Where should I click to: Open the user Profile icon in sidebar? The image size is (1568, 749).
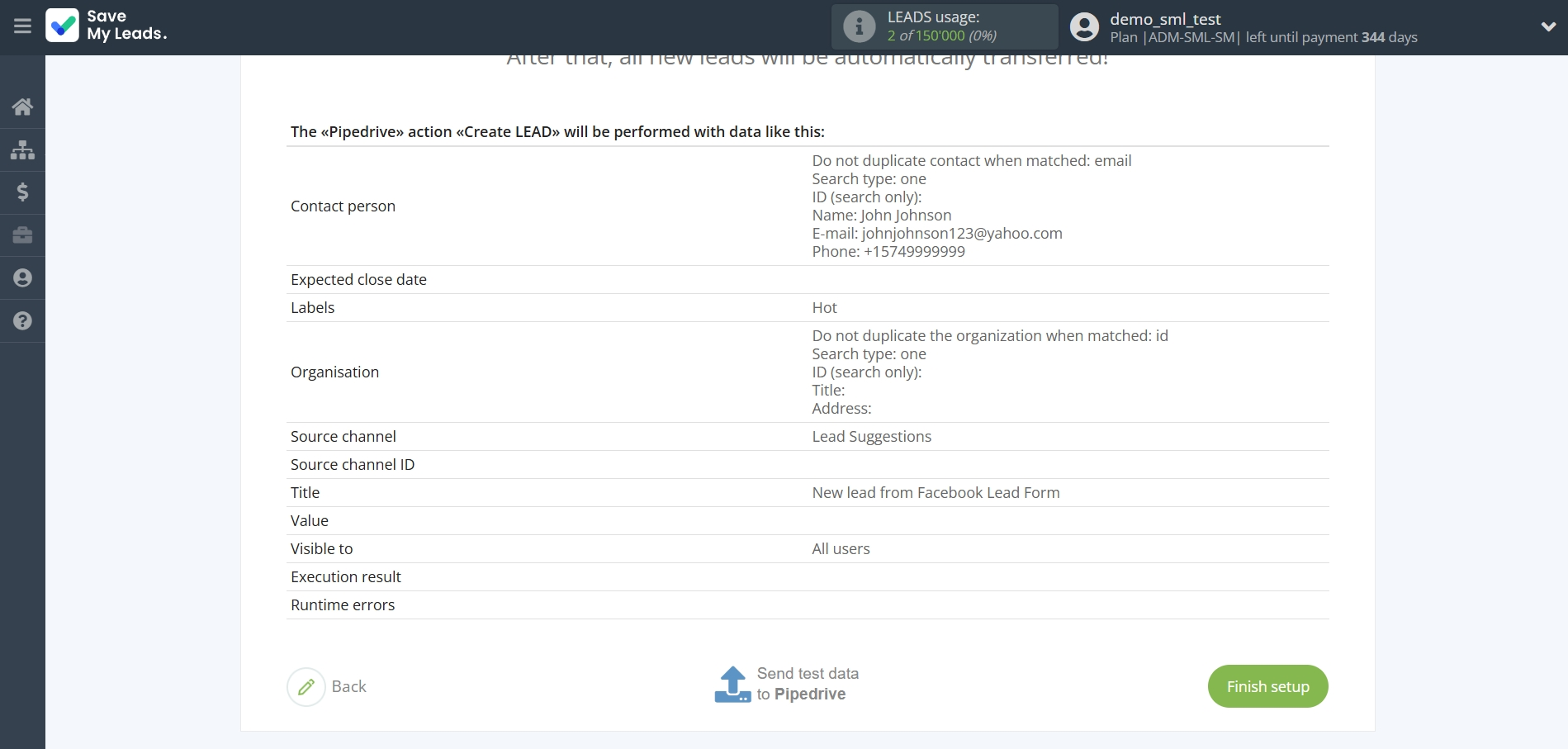click(x=22, y=278)
